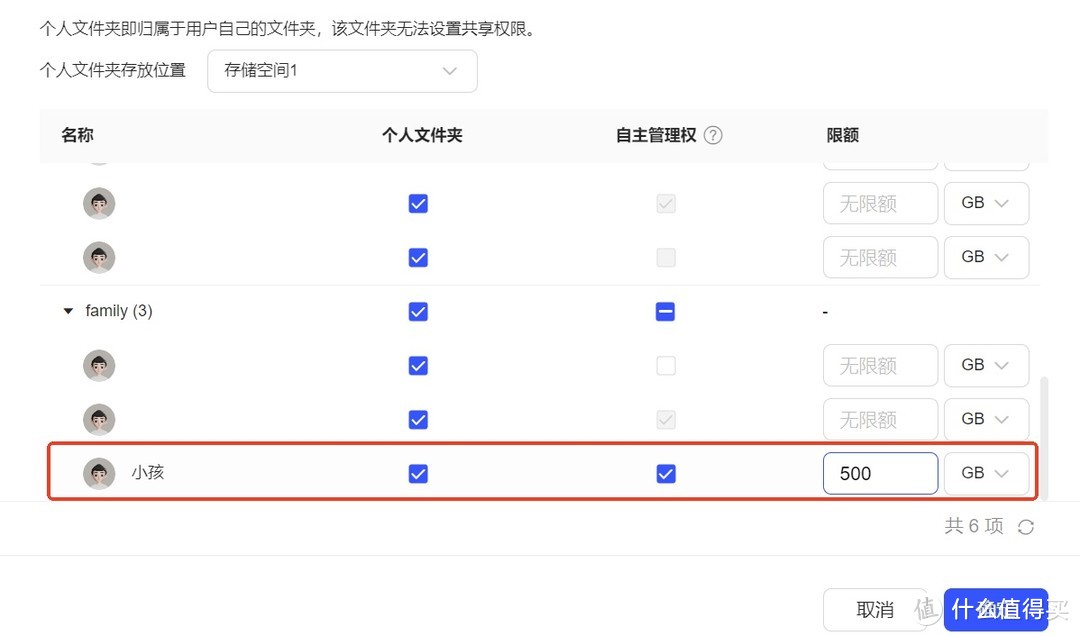Screen dimensions: 1080x636
Task: Click the indeterminate 自主管理权 checkbox of family group
Action: (x=666, y=311)
